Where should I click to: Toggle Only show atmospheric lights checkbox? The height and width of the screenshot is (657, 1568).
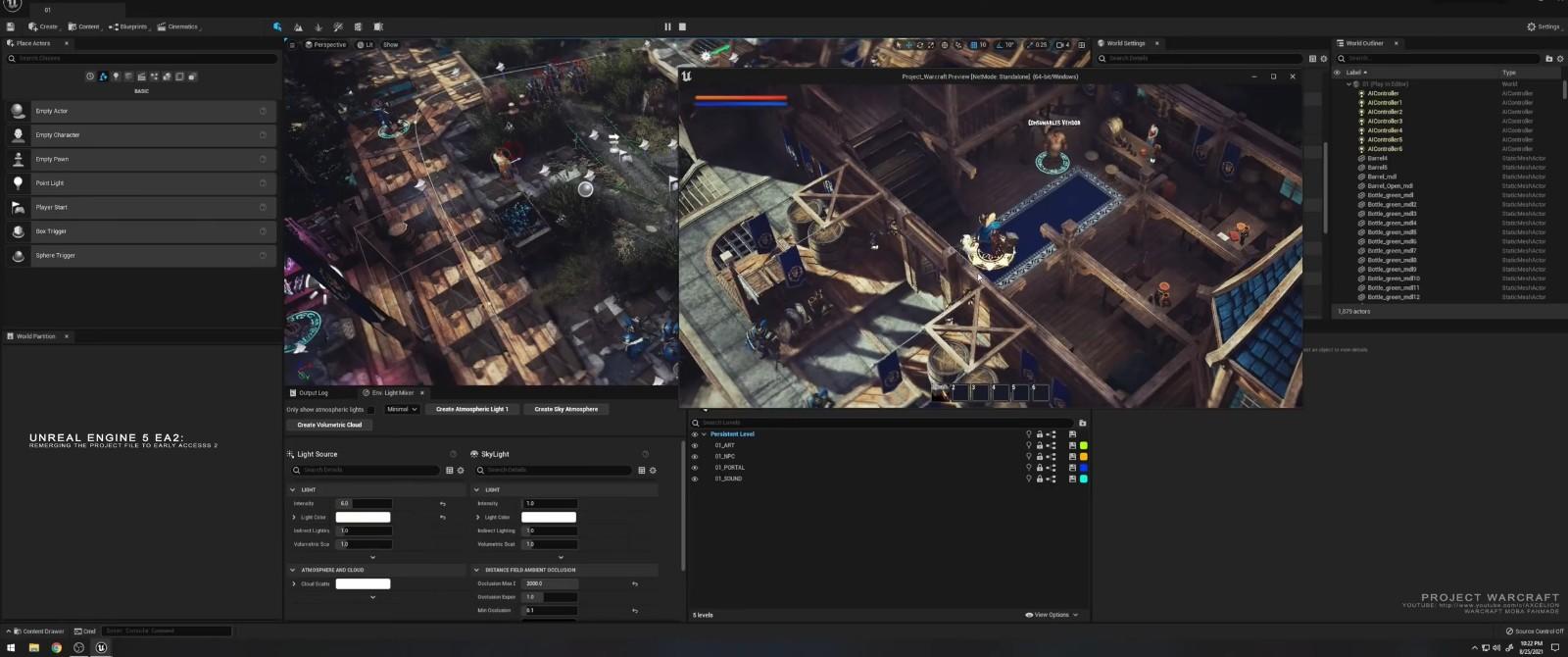click(371, 410)
